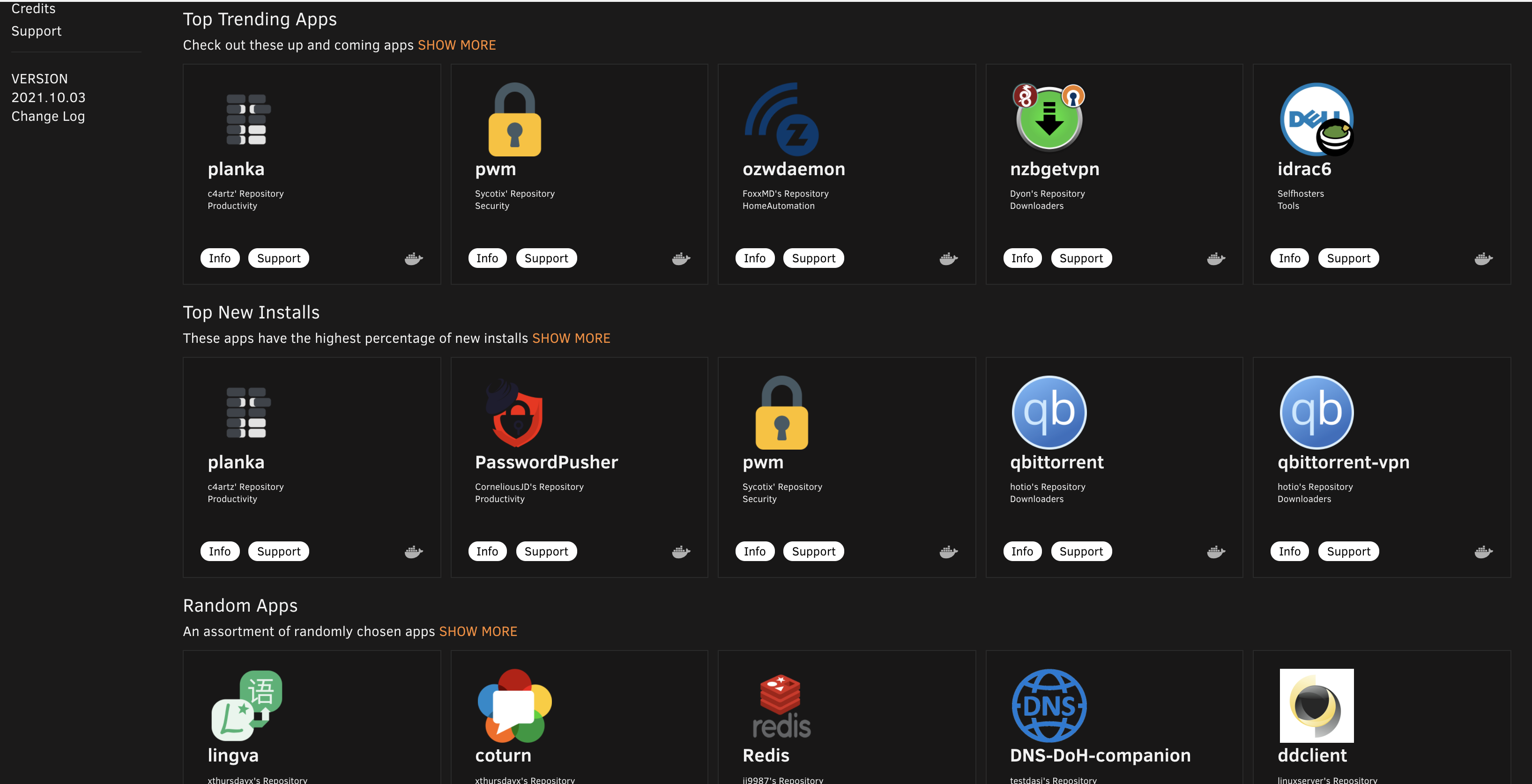The image size is (1532, 784).
Task: Click Info button on the nzbgetvpn card
Action: 1022,258
